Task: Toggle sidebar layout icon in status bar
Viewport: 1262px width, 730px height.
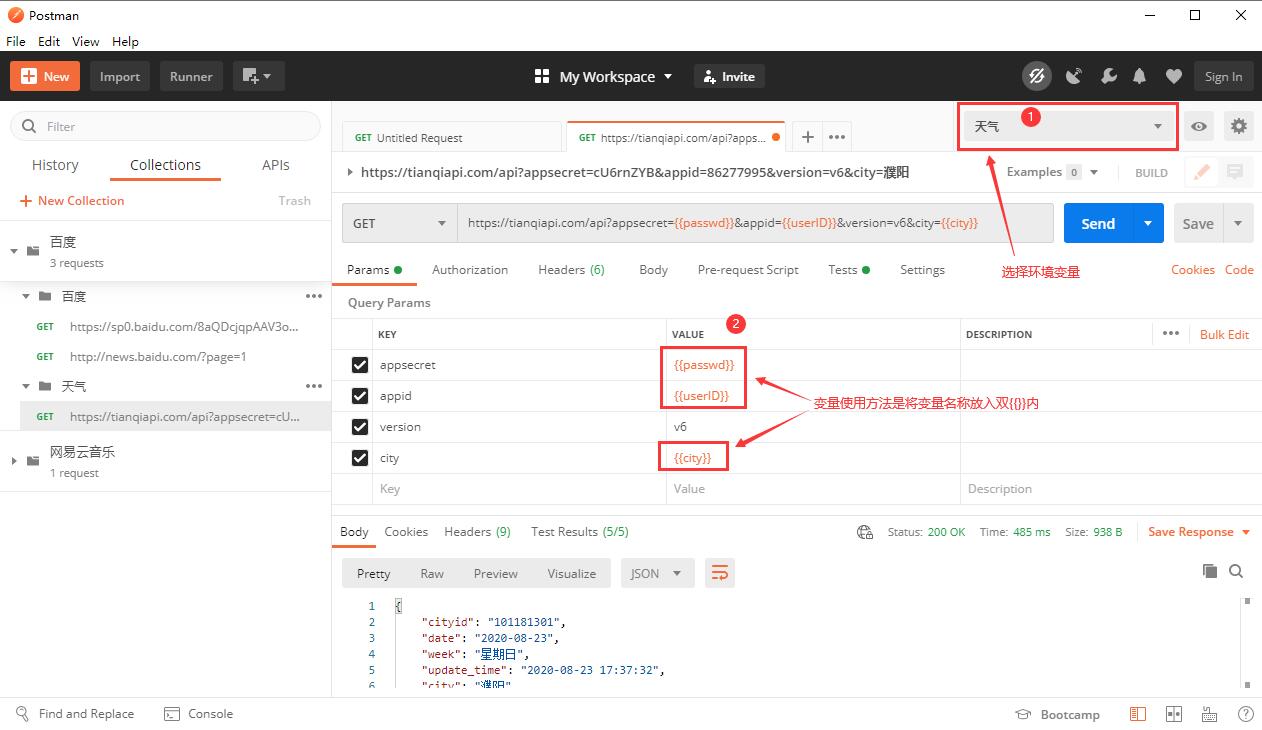Action: (1138, 714)
